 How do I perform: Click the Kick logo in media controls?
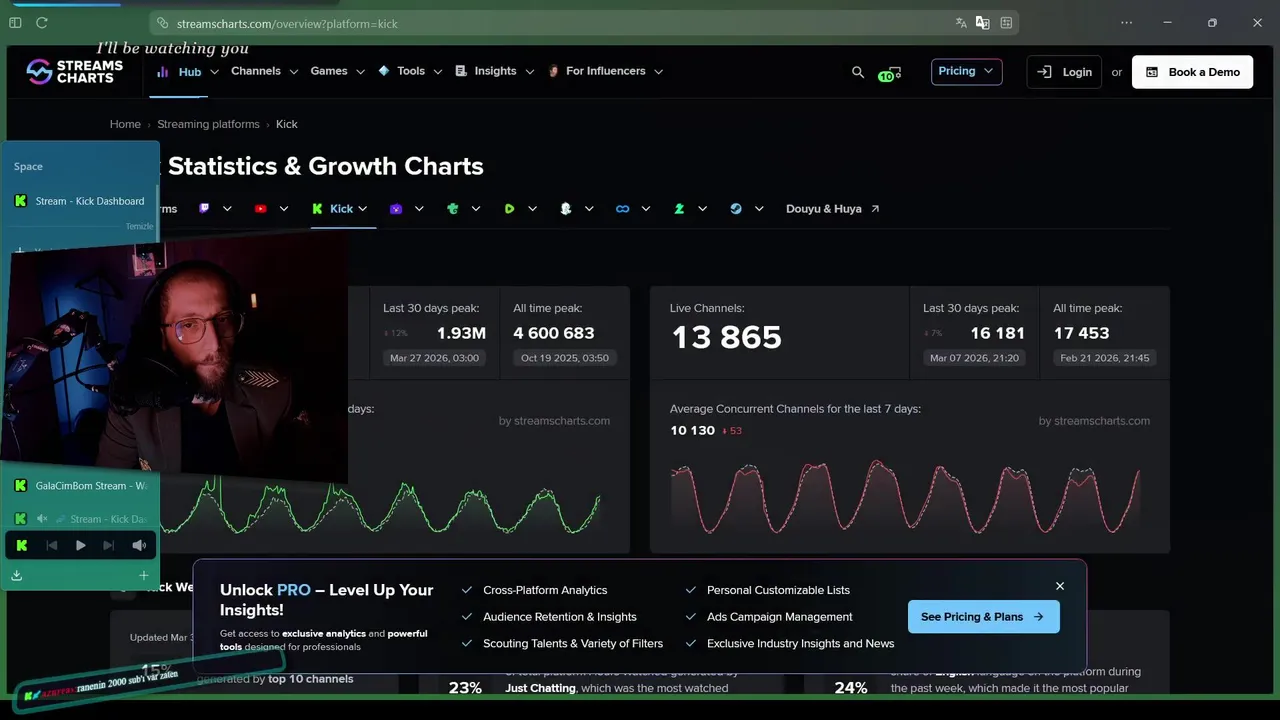pyautogui.click(x=22, y=545)
